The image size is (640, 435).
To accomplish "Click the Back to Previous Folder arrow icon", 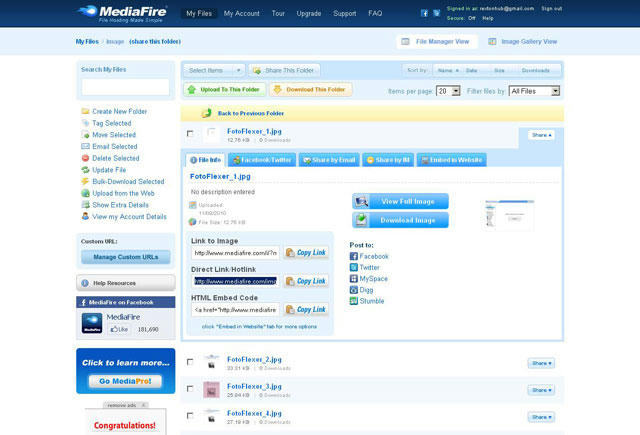I will pyautogui.click(x=207, y=113).
